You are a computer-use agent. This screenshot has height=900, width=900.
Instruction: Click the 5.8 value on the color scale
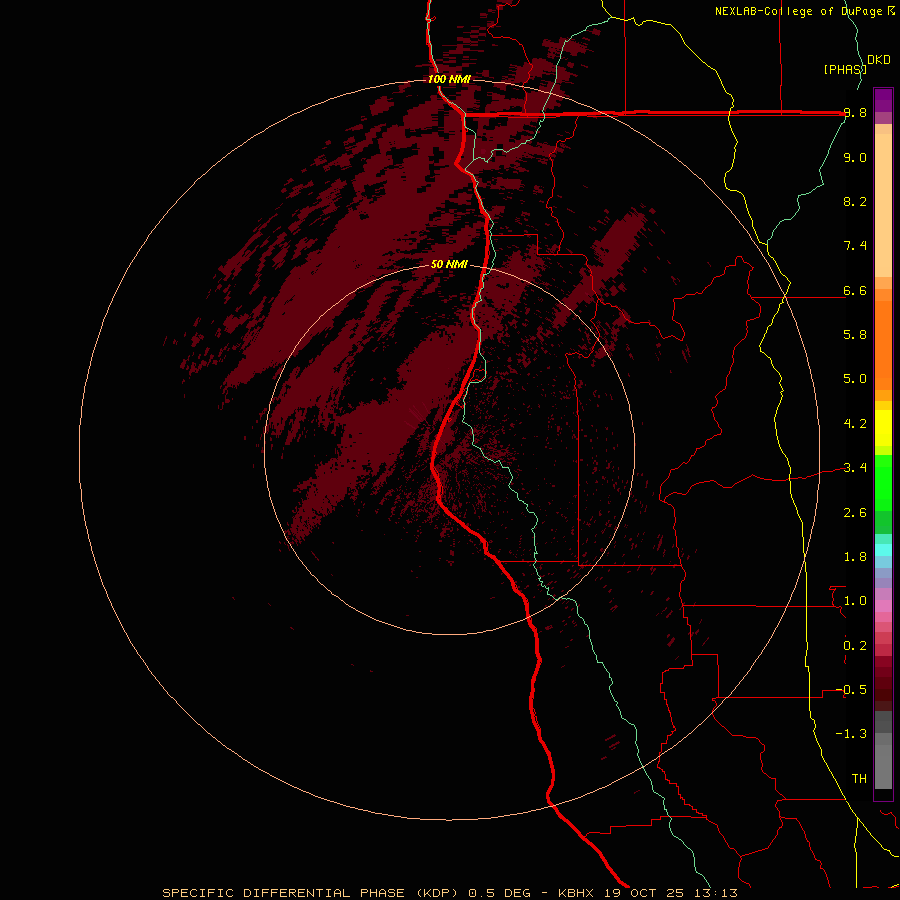[x=855, y=335]
